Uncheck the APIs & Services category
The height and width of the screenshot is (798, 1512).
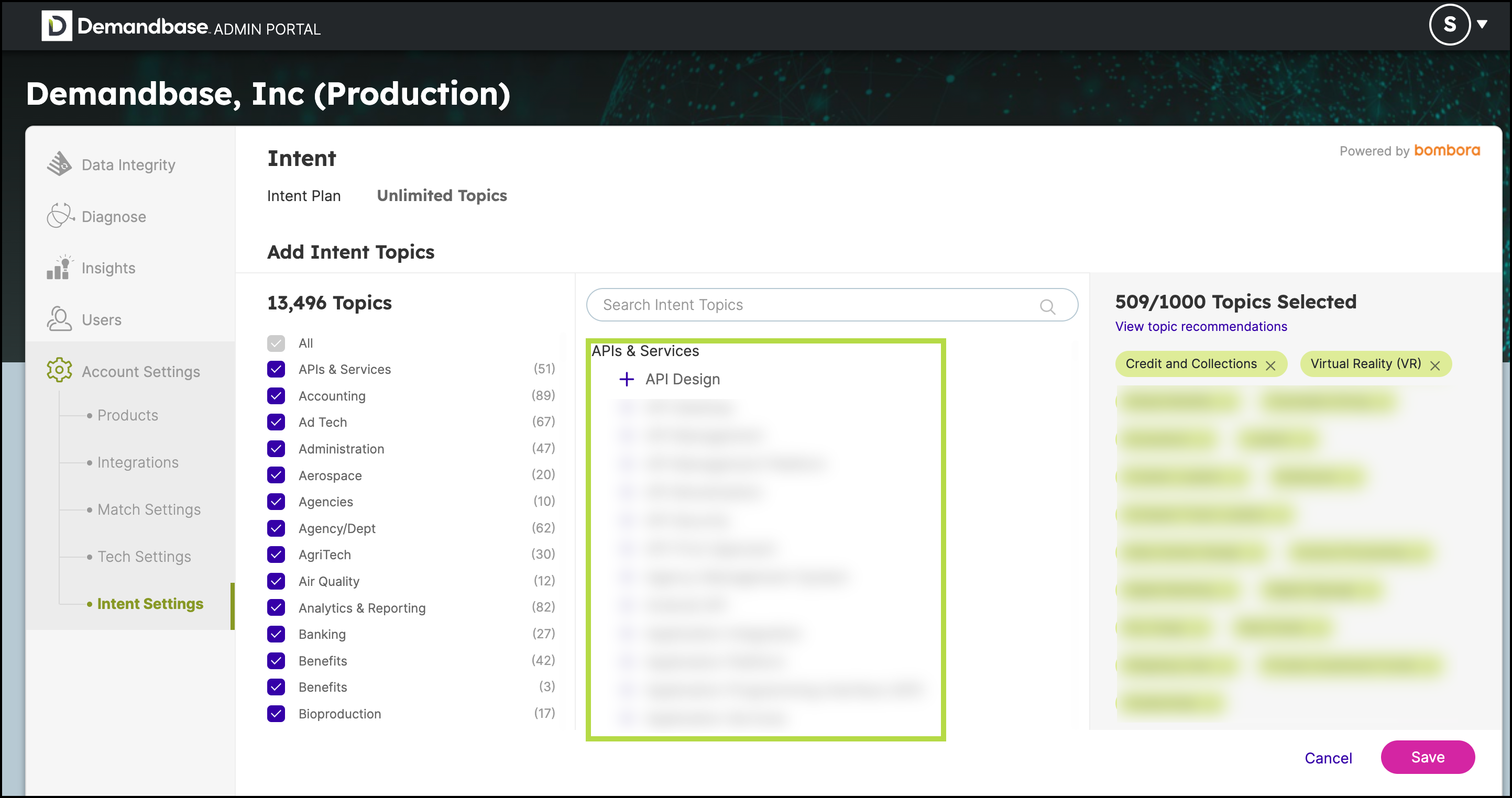click(276, 369)
